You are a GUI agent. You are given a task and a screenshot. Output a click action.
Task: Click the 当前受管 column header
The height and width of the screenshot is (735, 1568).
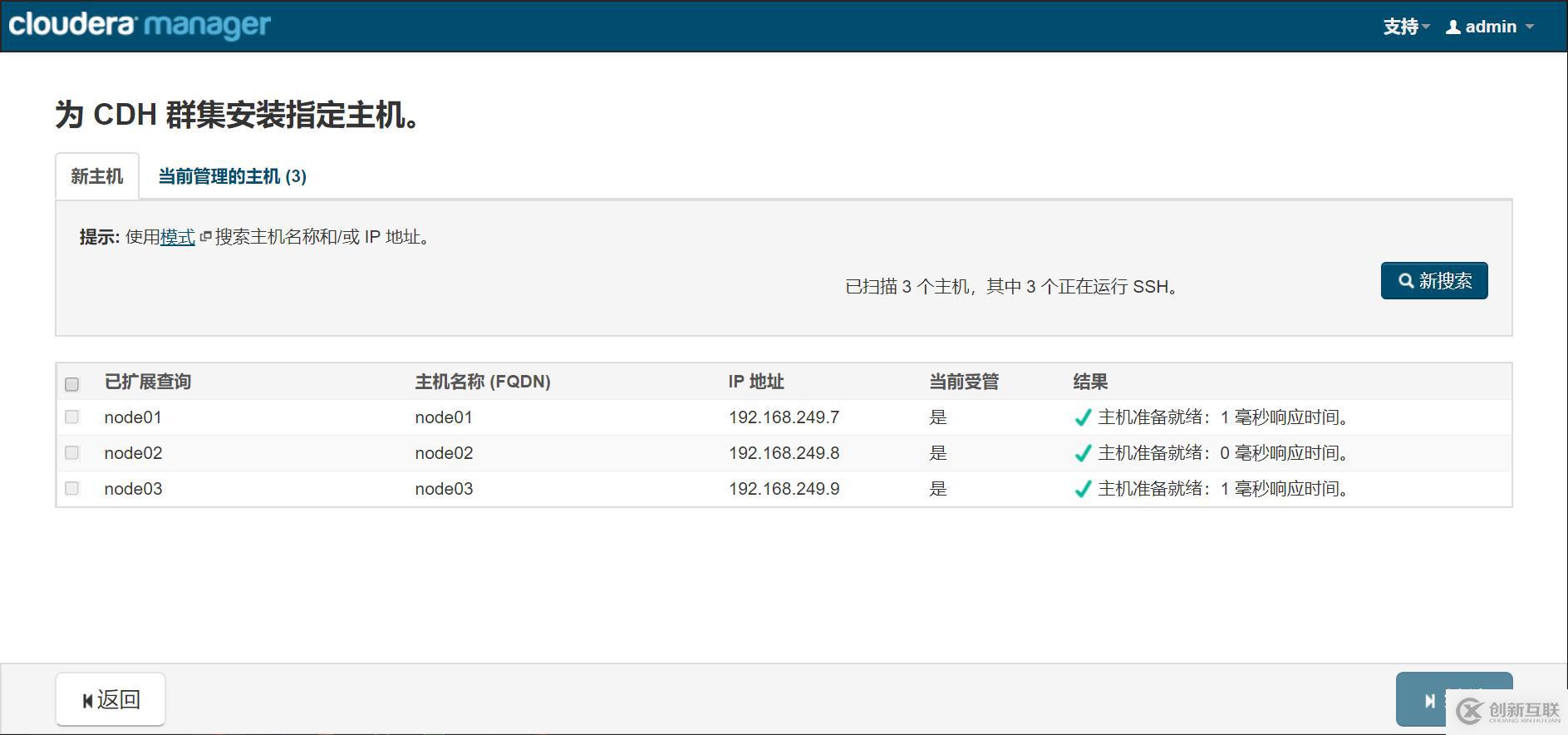pos(964,382)
